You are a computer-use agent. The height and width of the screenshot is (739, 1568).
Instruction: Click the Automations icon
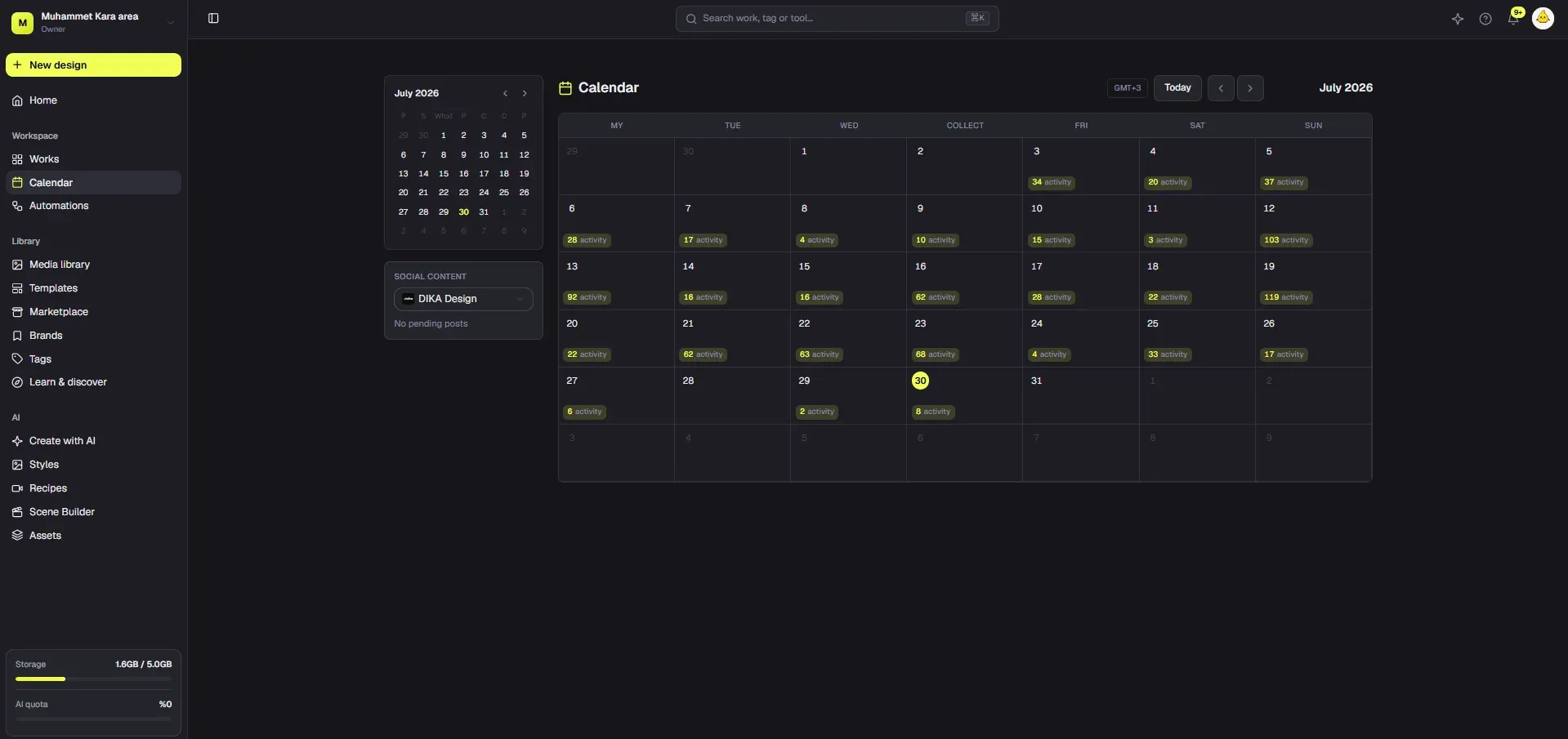click(17, 206)
